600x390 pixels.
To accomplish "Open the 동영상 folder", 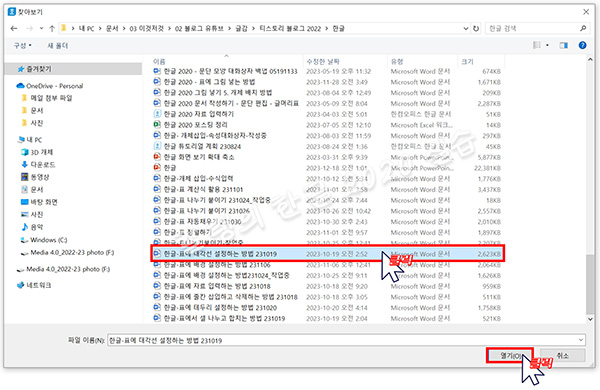I will [35, 177].
